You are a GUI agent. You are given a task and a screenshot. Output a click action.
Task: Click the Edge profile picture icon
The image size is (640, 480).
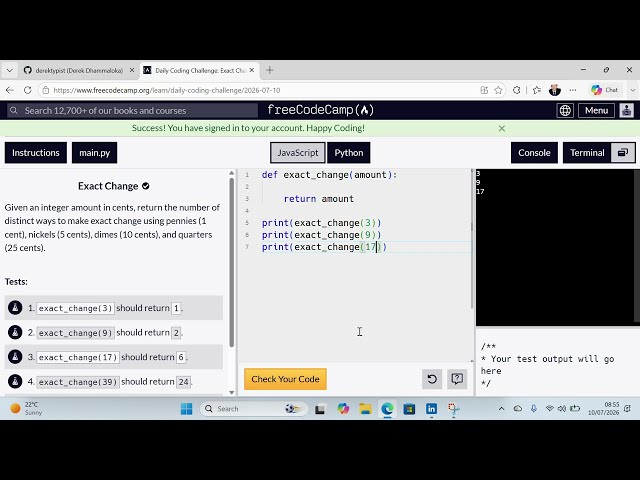pyautogui.click(x=555, y=90)
